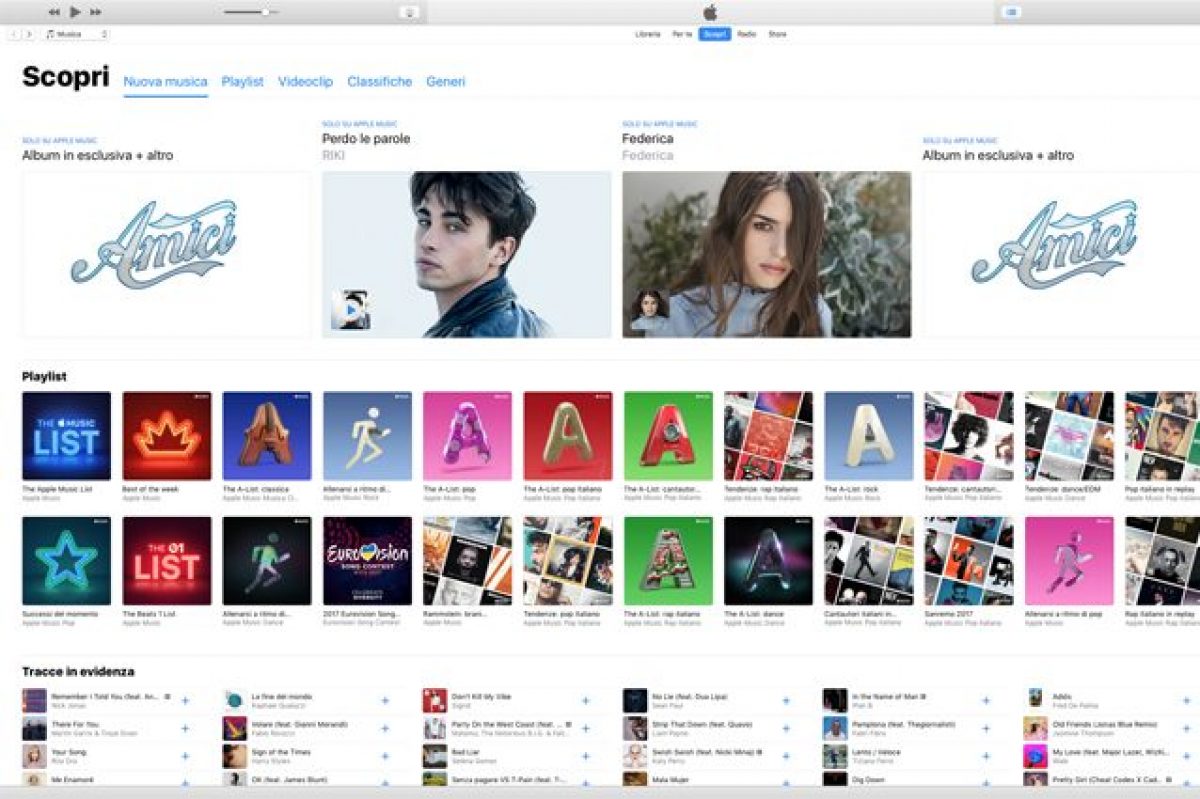This screenshot has width=1200, height=799.
Task: Click the small Federica cover thumbnail
Action: coord(650,310)
